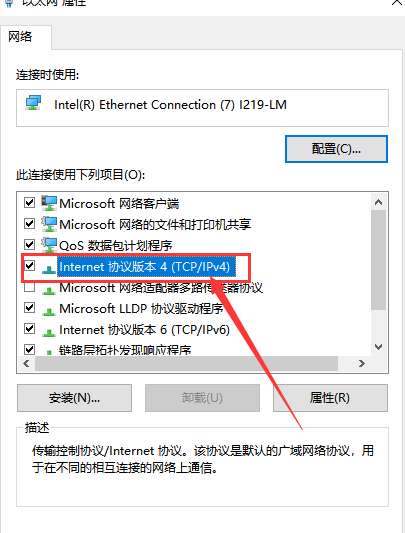This screenshot has height=533, width=405.
Task: Switch to the 网络 tab
Action: click(20, 36)
